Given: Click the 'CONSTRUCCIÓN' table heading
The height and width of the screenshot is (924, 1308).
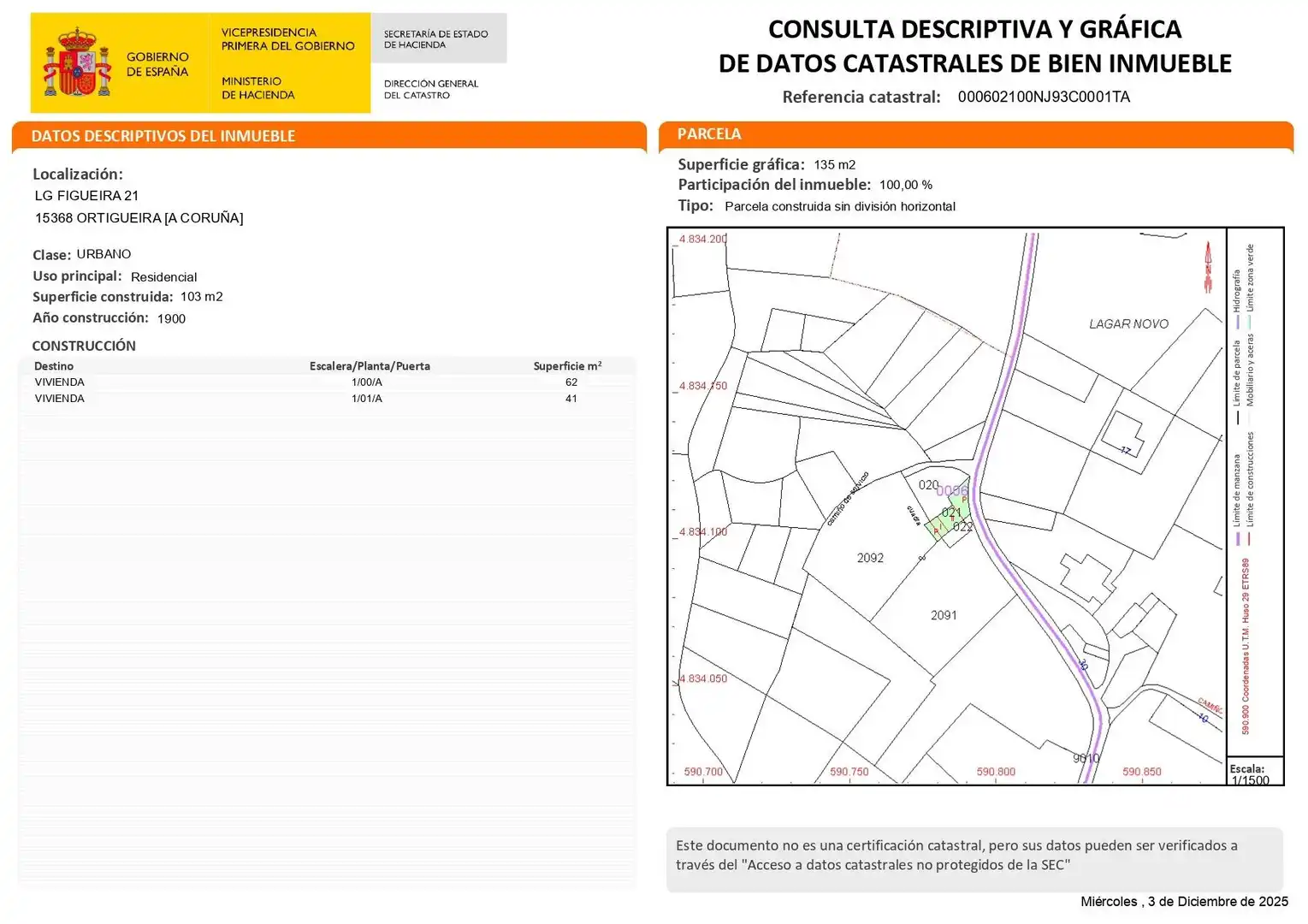Looking at the screenshot, I should [84, 346].
